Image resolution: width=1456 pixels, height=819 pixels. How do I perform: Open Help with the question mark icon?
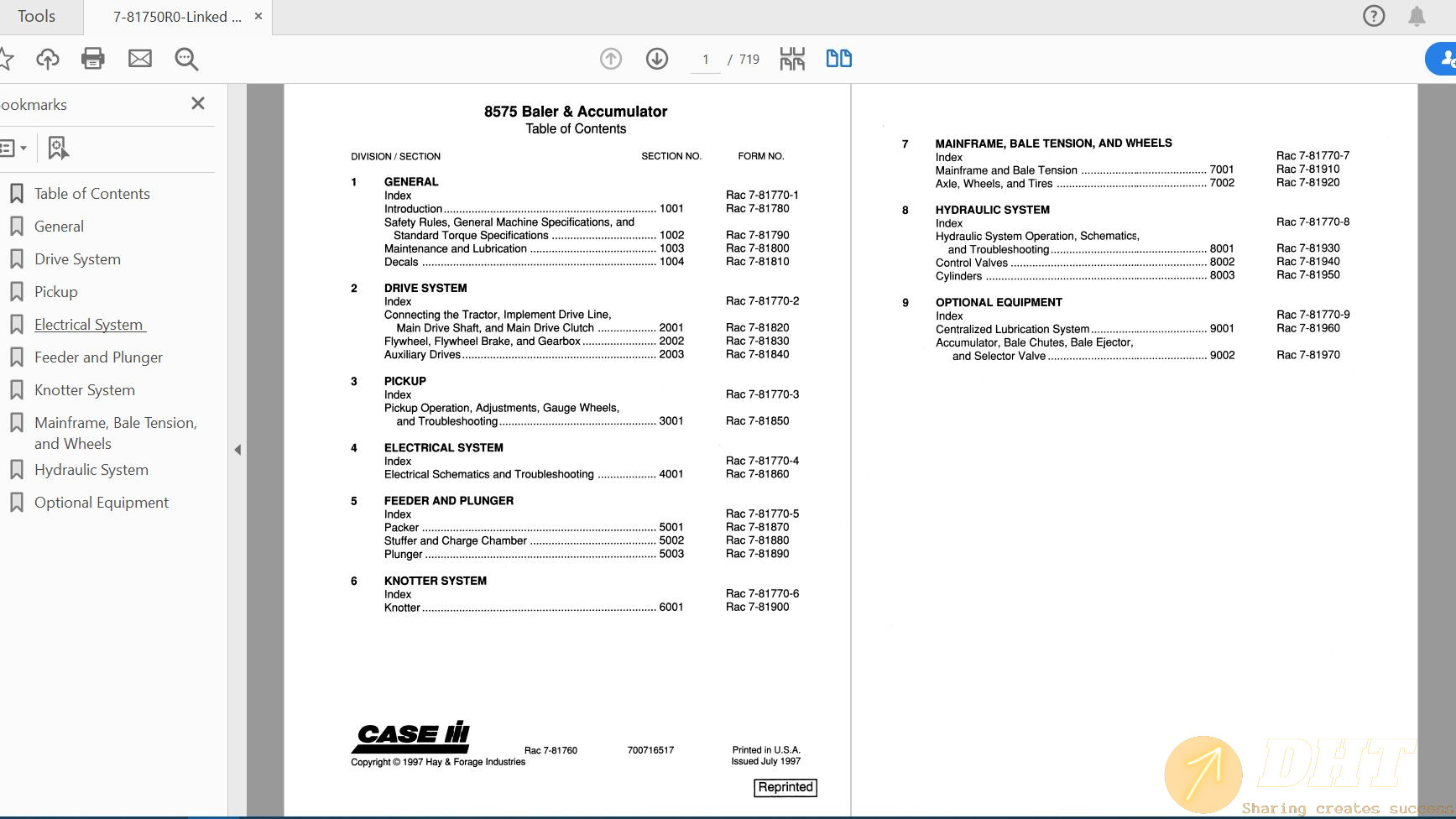pos(1374,16)
